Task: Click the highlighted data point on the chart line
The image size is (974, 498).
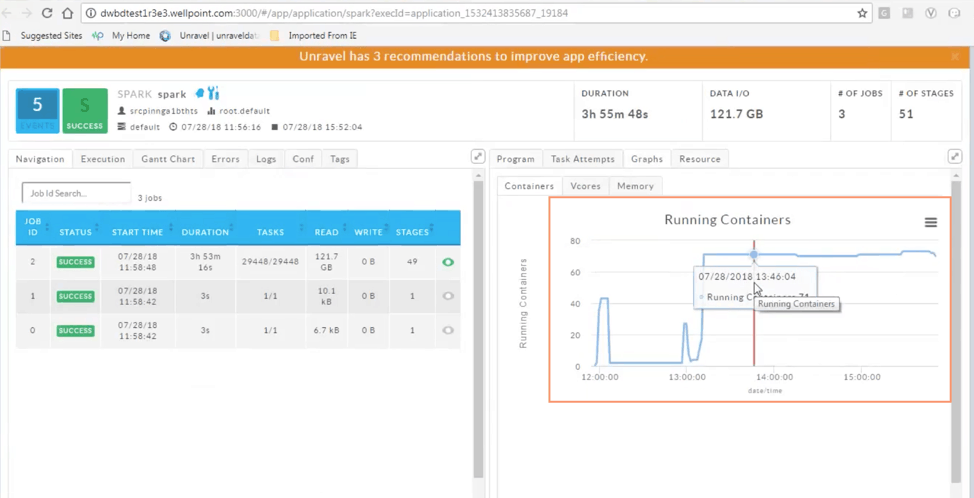Action: 754,255
